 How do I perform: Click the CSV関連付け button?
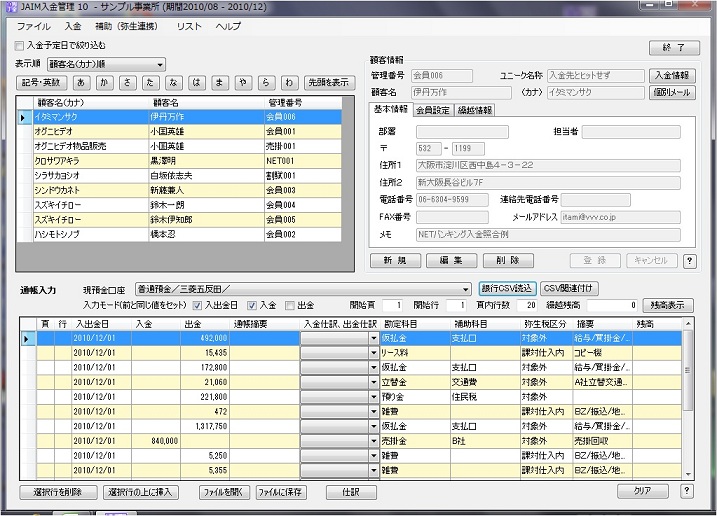coord(569,289)
